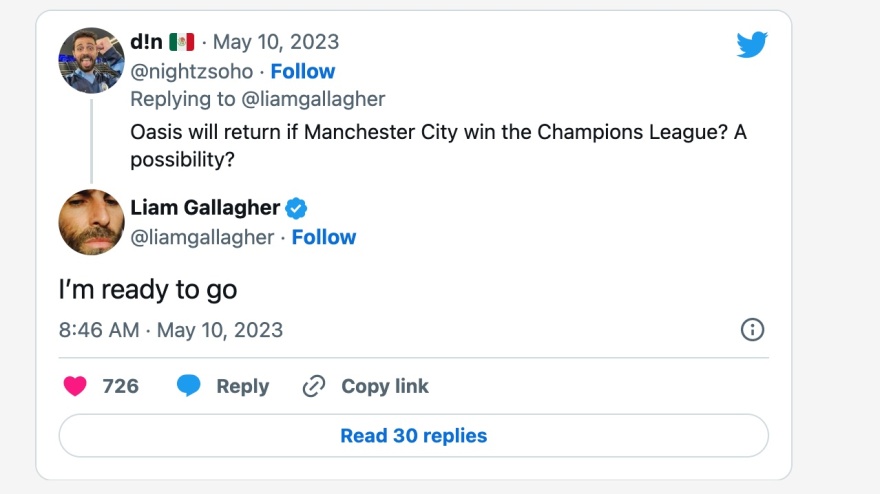The width and height of the screenshot is (880, 494).
Task: Open the @nightzsoho handle
Action: 192,71
